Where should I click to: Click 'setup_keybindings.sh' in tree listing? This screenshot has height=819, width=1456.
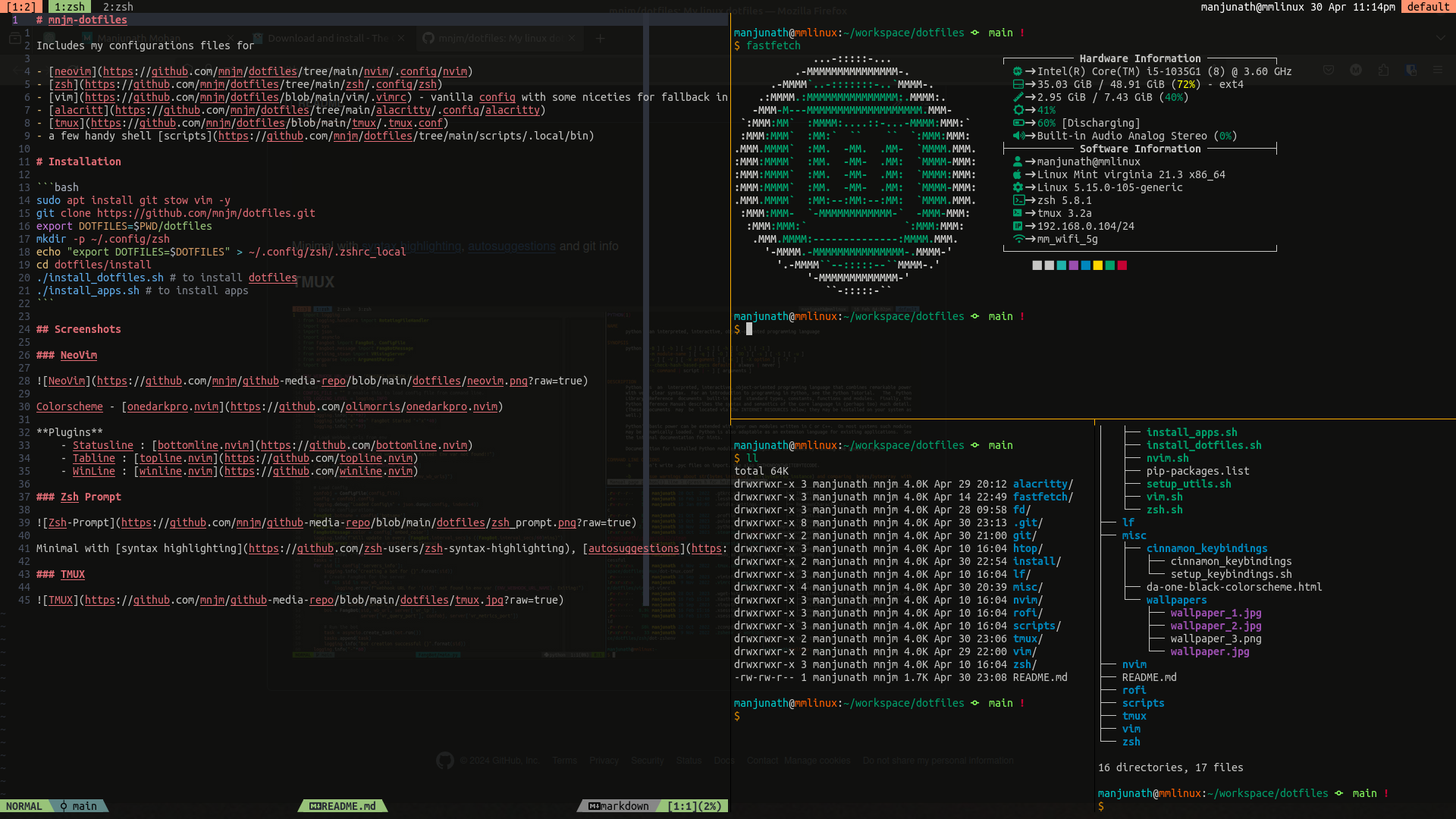[1232, 574]
